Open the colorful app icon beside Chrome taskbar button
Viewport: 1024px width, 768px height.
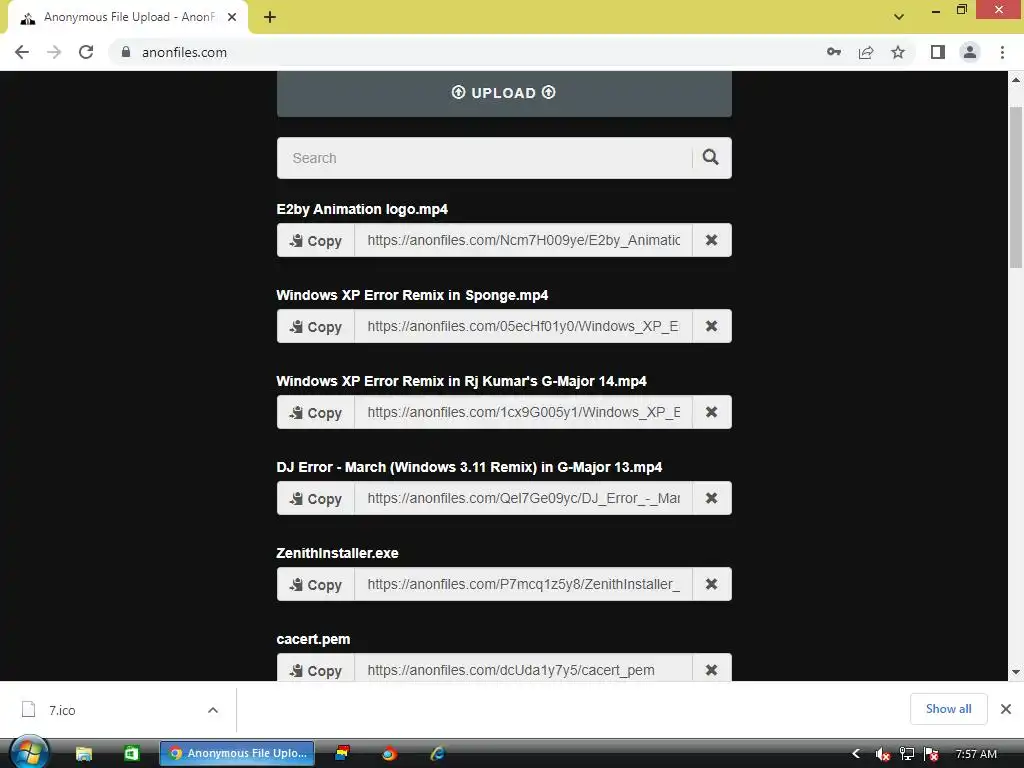[x=342, y=754]
